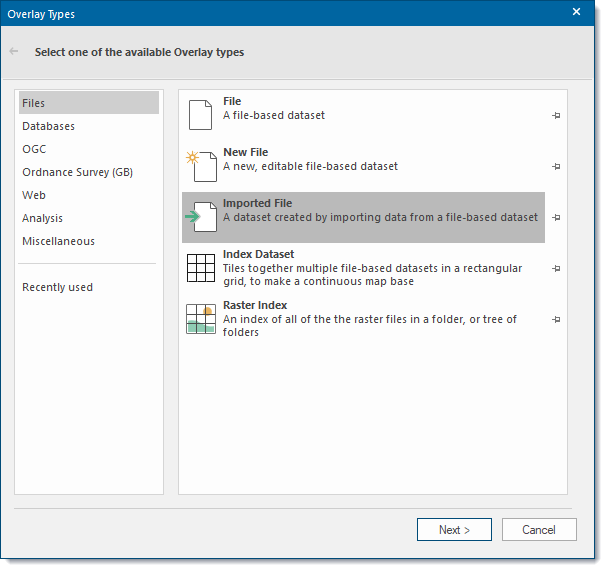This screenshot has width=606, height=570.
Task: Select the Files category
Action: coord(34,103)
